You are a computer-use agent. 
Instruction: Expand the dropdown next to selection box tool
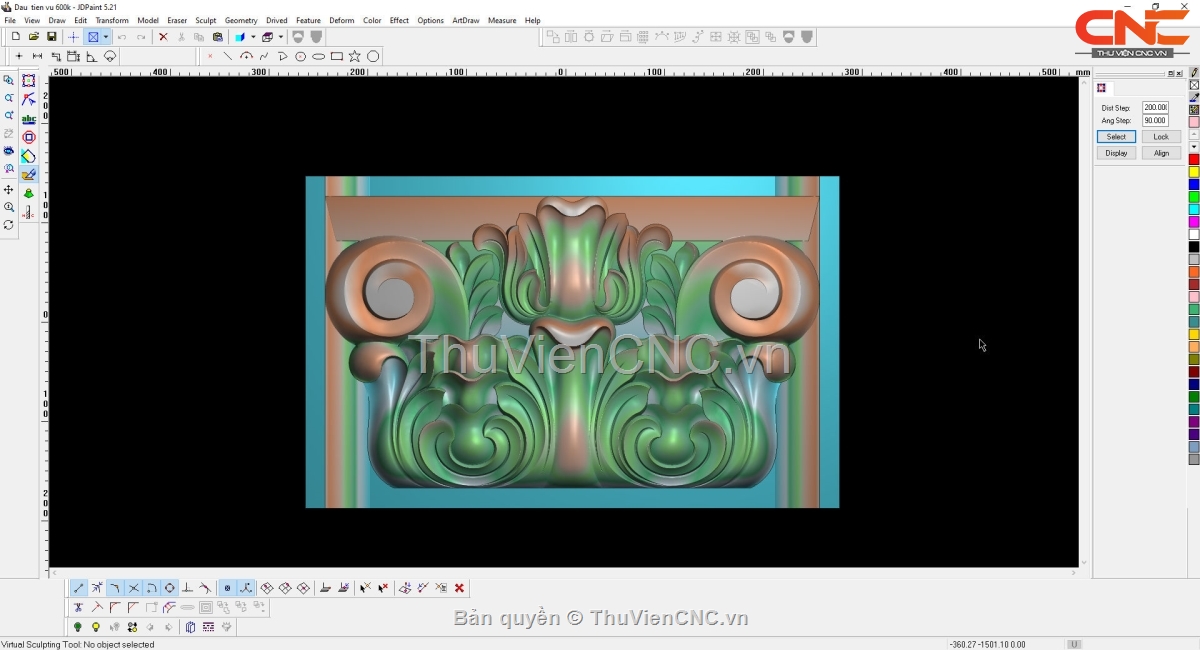pos(106,37)
